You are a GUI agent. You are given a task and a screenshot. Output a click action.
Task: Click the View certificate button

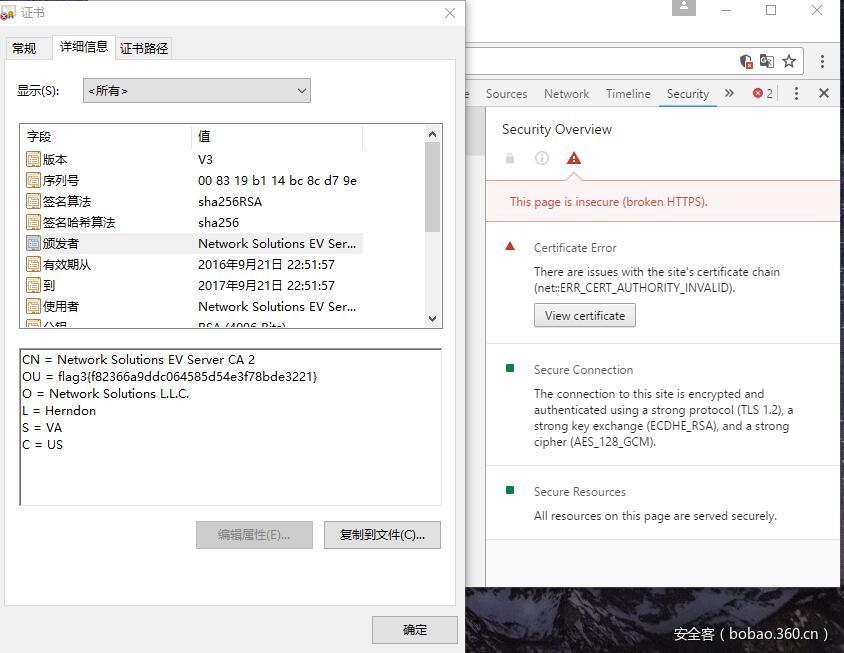click(584, 316)
